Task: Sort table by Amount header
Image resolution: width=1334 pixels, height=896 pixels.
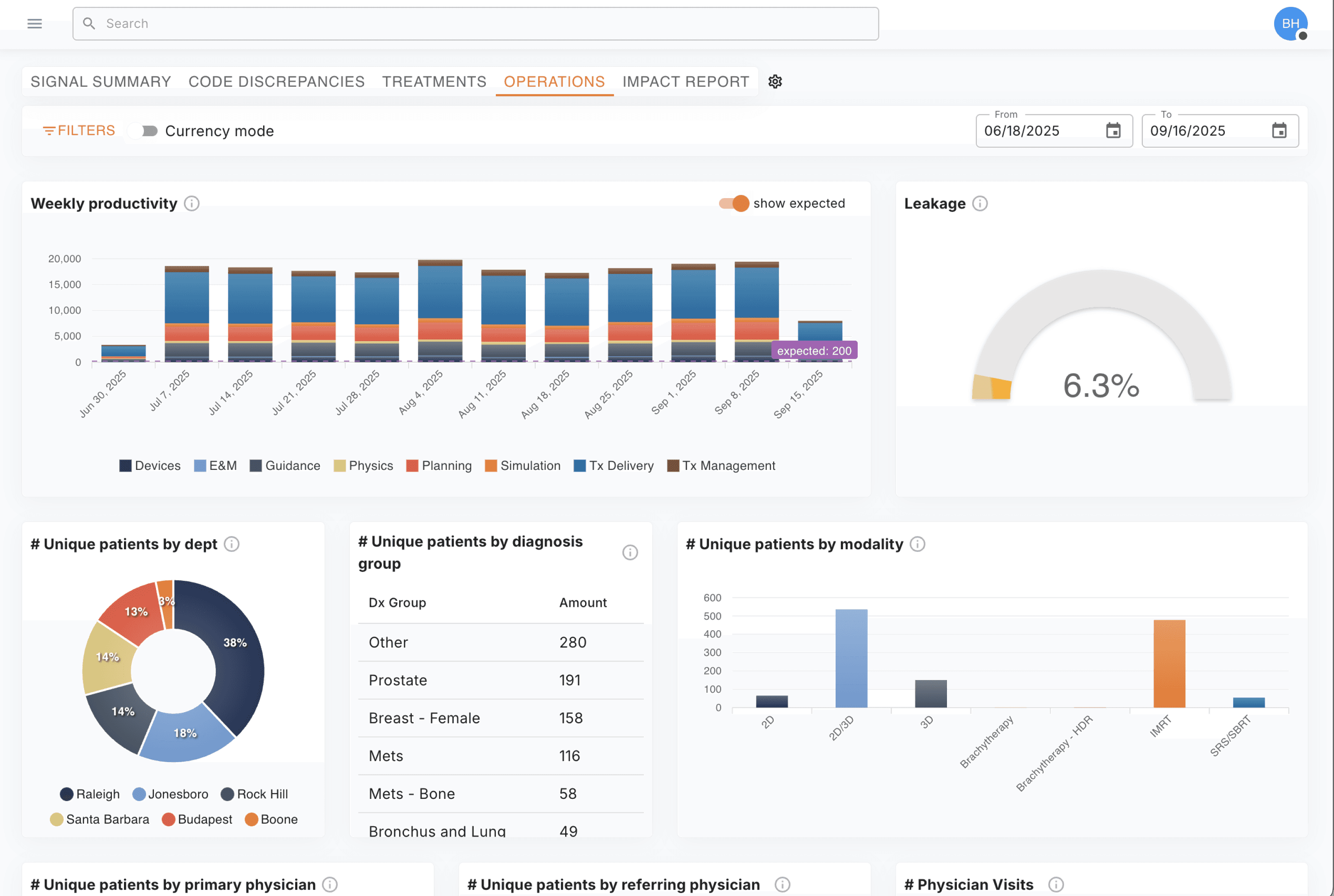Action: point(583,603)
